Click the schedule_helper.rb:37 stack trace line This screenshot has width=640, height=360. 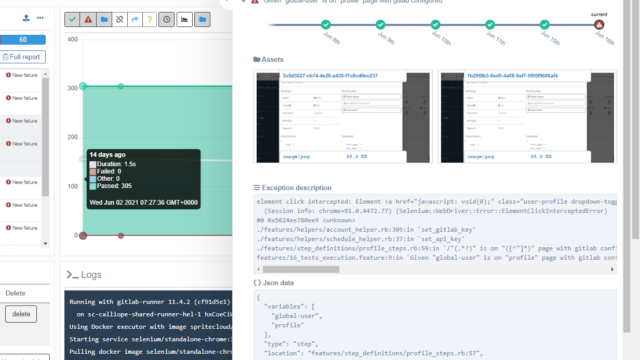pyautogui.click(x=360, y=239)
